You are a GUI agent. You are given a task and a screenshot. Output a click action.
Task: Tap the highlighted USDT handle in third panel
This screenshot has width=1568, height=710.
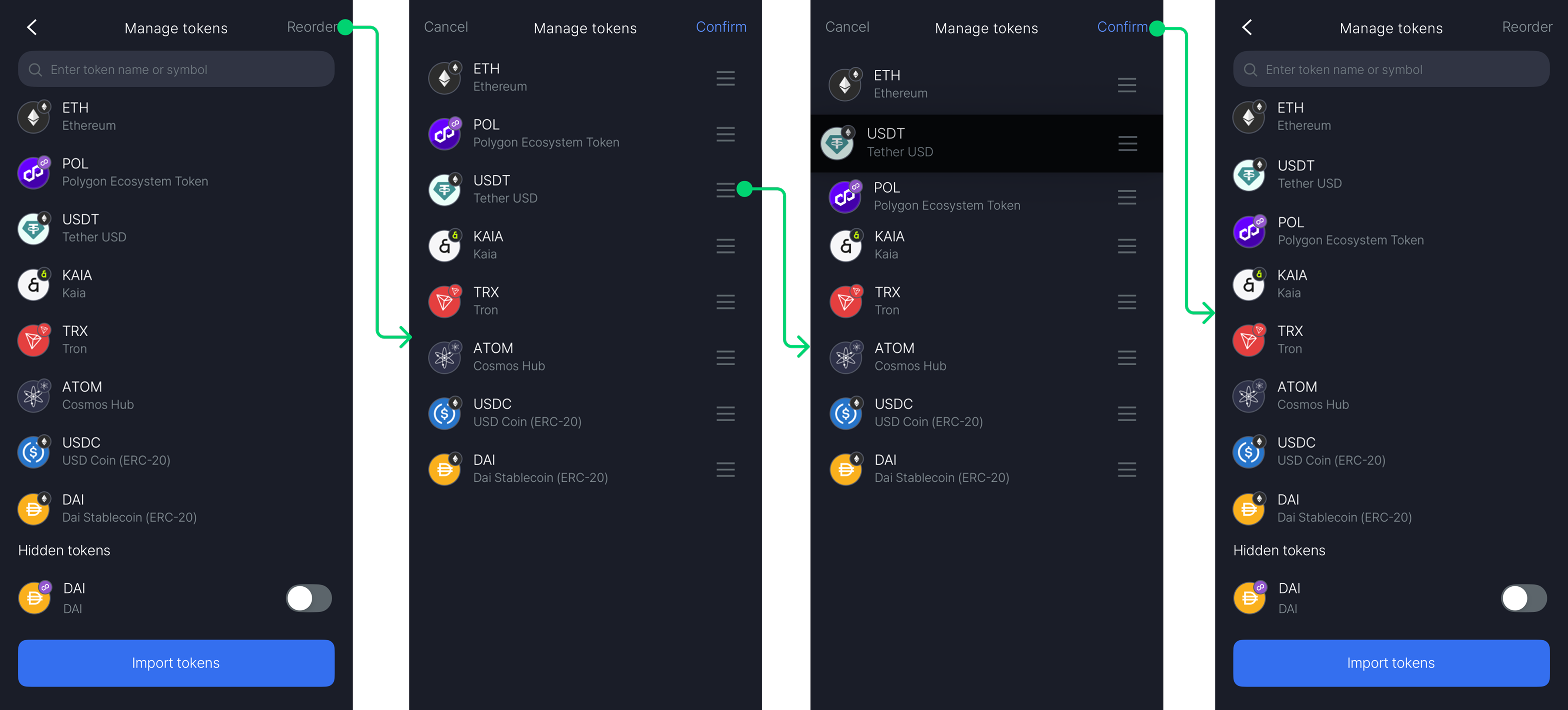pyautogui.click(x=1127, y=144)
